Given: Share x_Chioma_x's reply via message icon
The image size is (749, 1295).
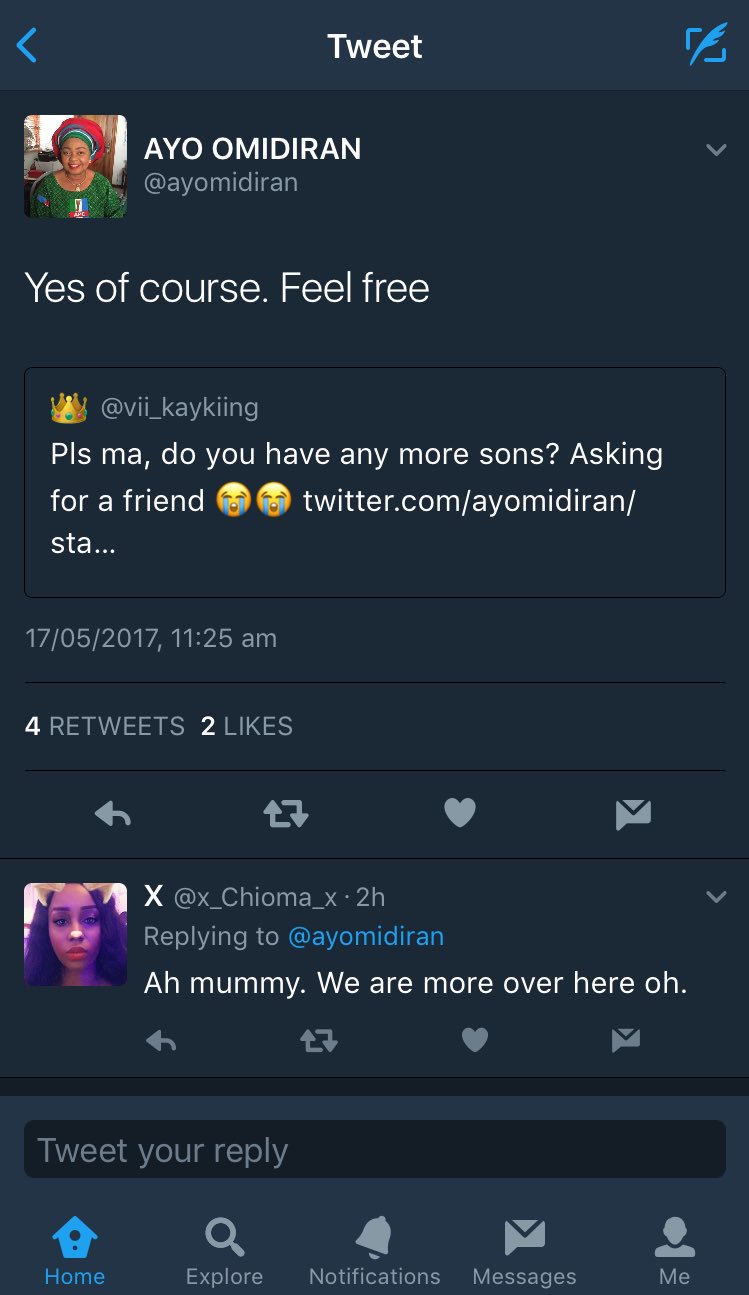Looking at the screenshot, I should click(625, 1041).
